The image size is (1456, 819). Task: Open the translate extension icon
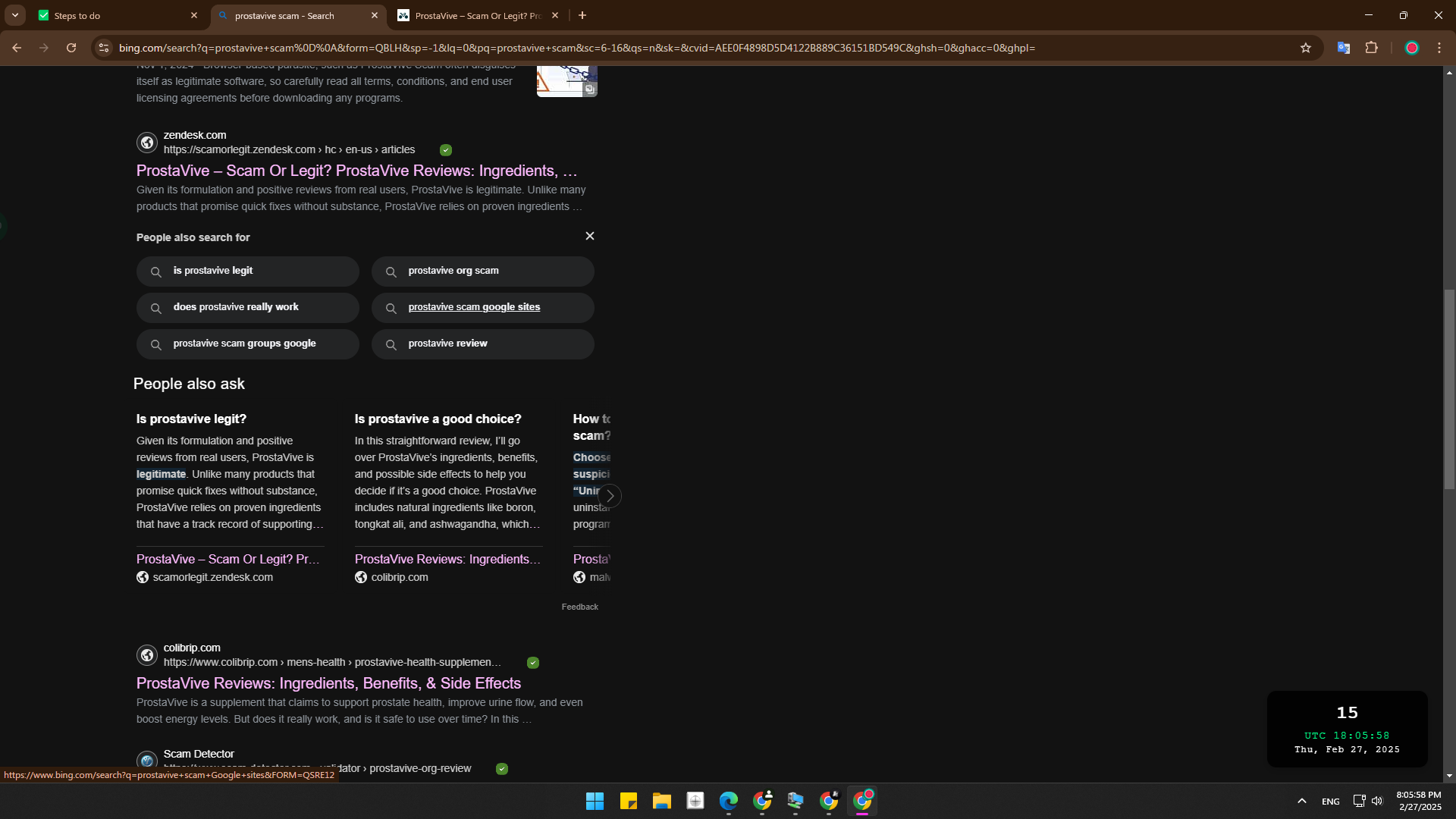[x=1343, y=48]
